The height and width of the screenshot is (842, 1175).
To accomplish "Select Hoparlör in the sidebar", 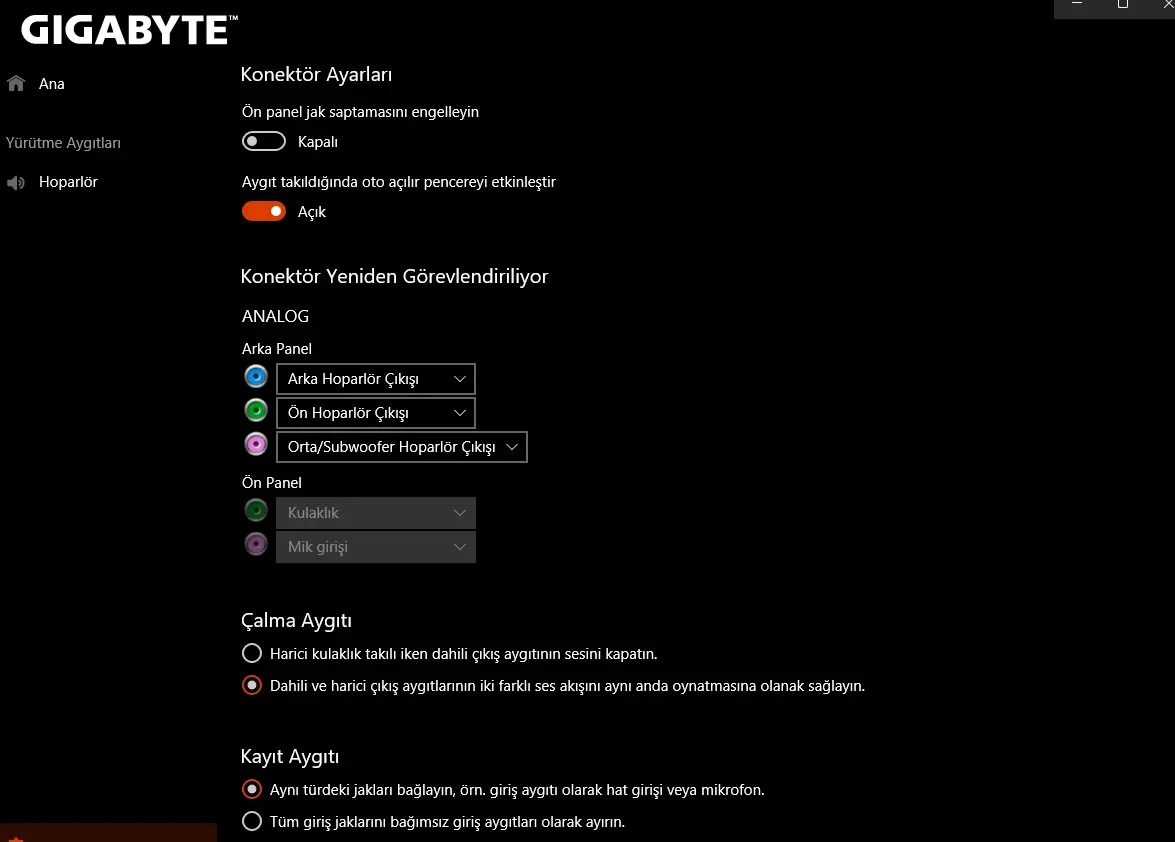I will tap(67, 182).
